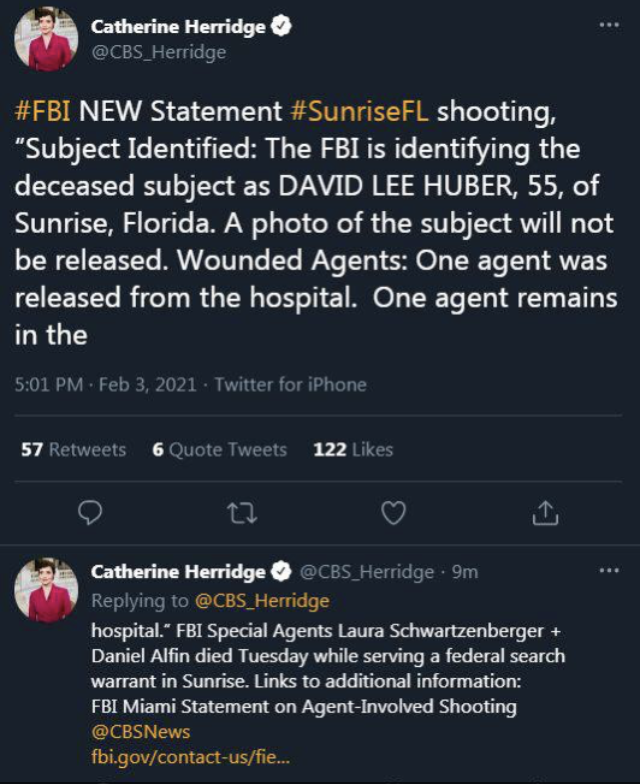View the 57 Retweets list
This screenshot has width=640, height=784.
(74, 450)
